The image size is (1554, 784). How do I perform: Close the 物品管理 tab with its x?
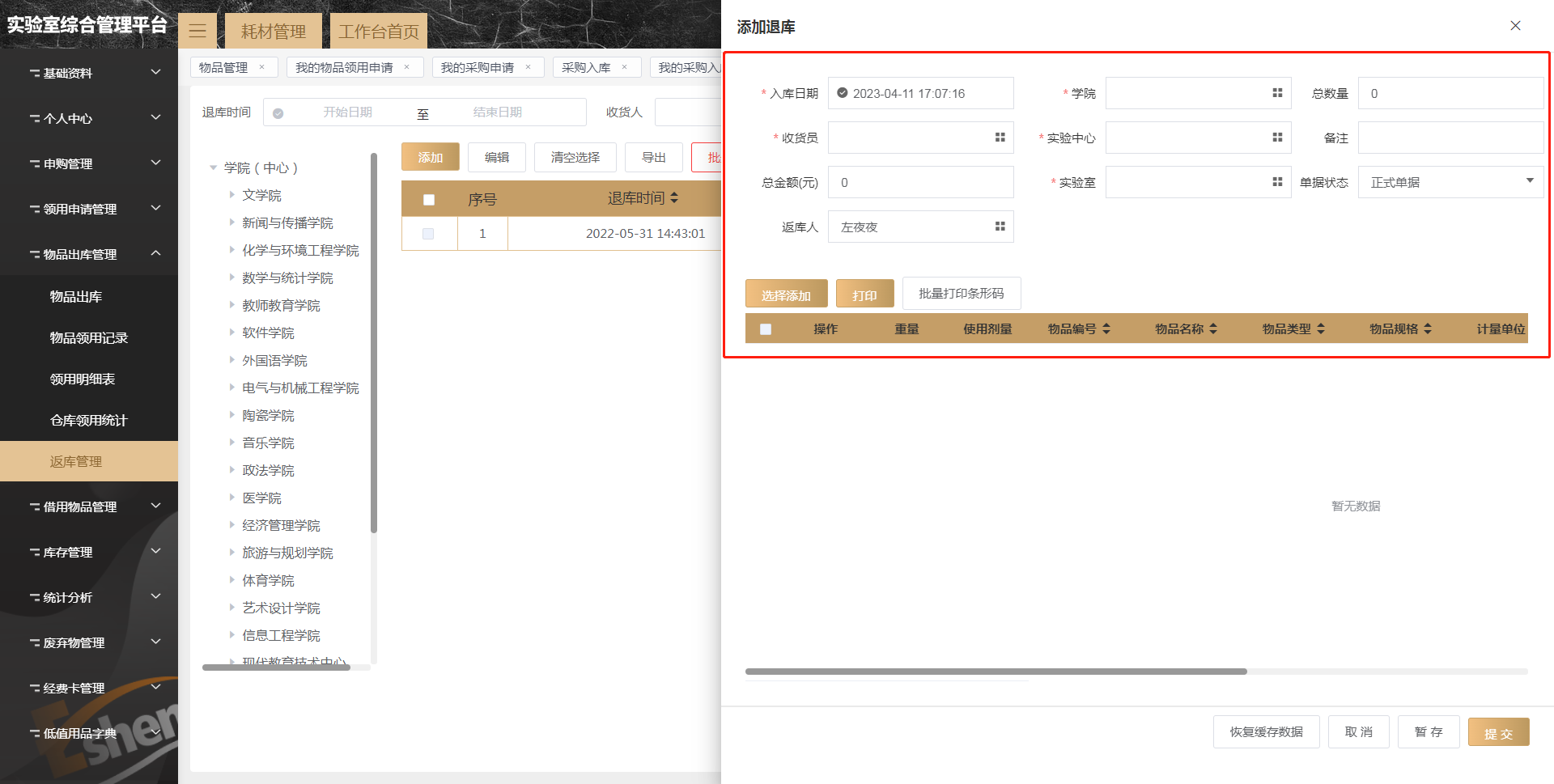tap(261, 67)
